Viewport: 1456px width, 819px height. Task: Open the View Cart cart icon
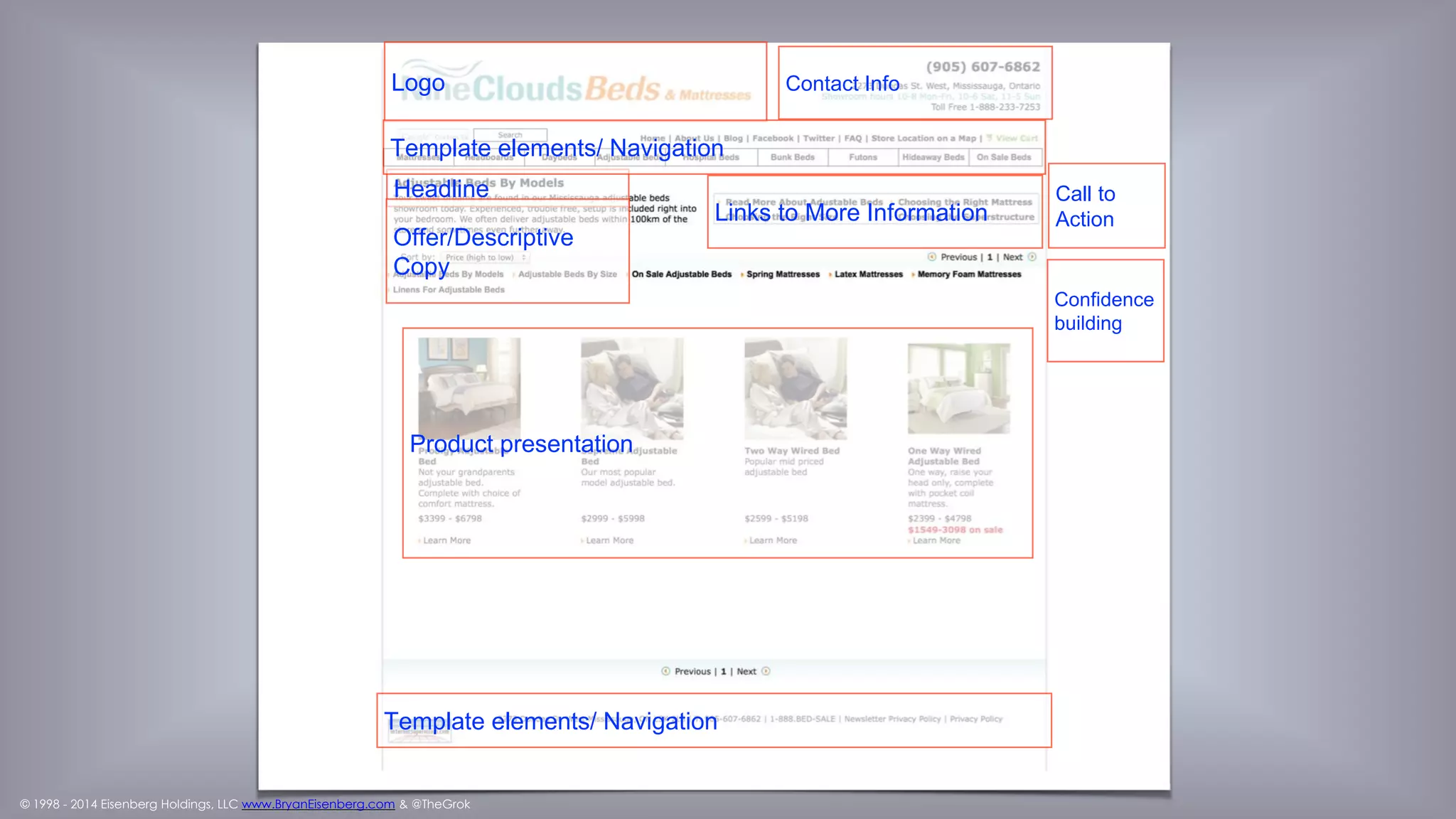[x=989, y=139]
